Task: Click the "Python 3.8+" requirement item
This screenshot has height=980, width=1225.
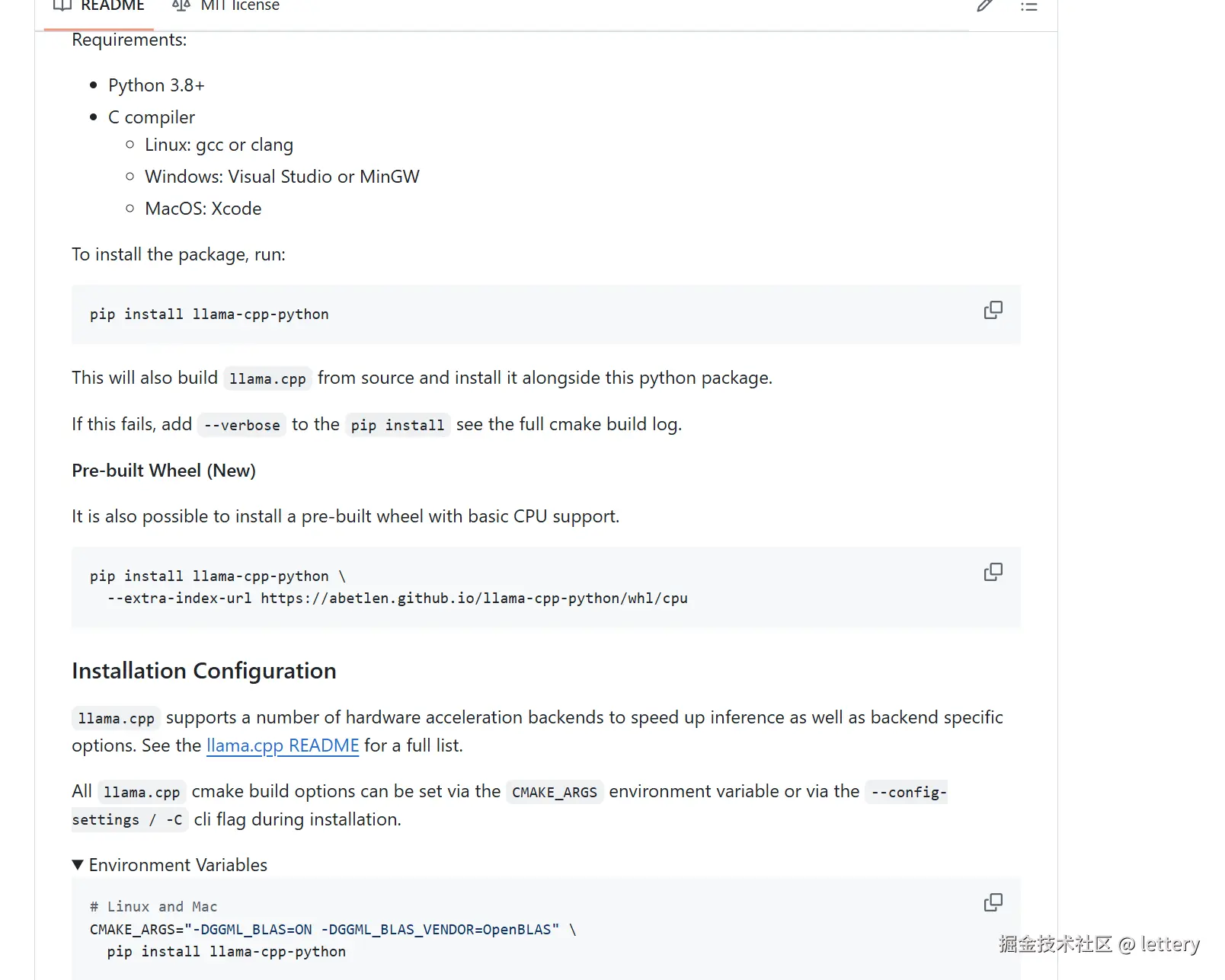Action: [x=156, y=85]
